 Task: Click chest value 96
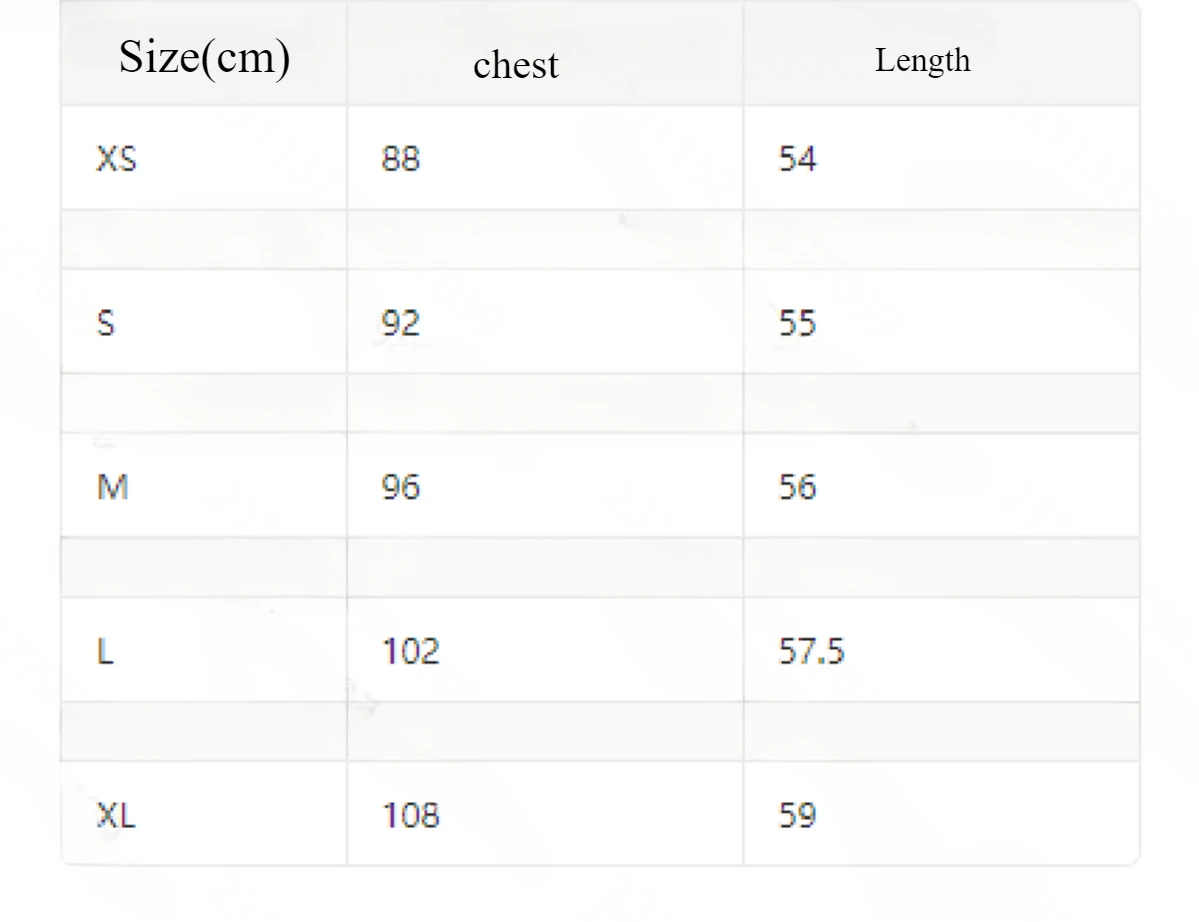(x=401, y=486)
